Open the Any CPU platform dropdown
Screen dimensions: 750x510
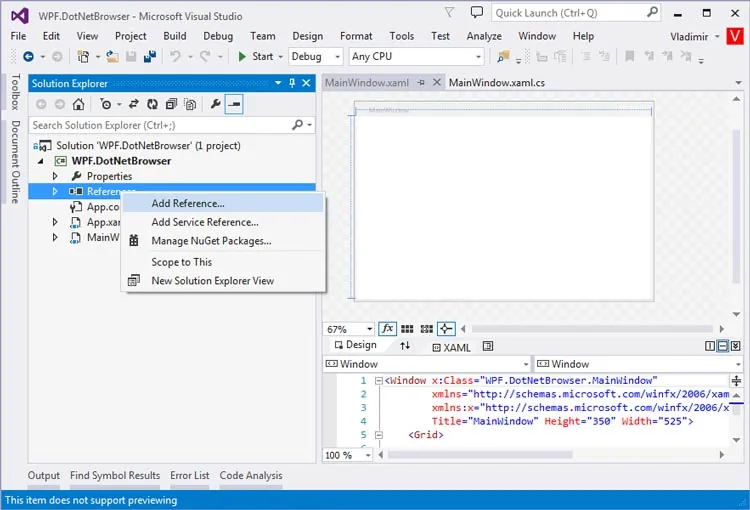(416, 56)
